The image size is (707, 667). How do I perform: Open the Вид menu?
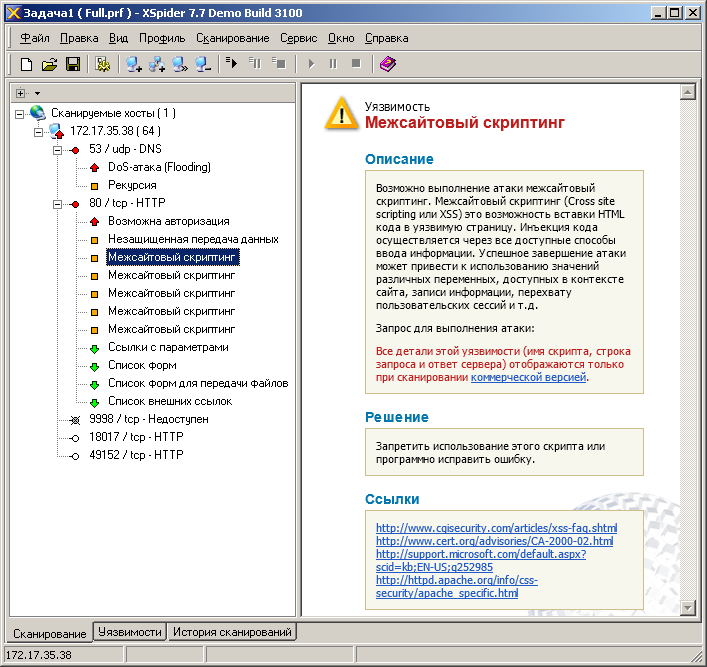(x=119, y=38)
